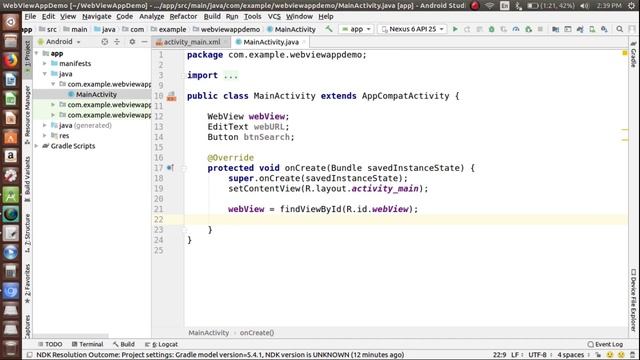Collapse the app node in project tree
The width and height of the screenshot is (640, 360).
coord(37,53)
